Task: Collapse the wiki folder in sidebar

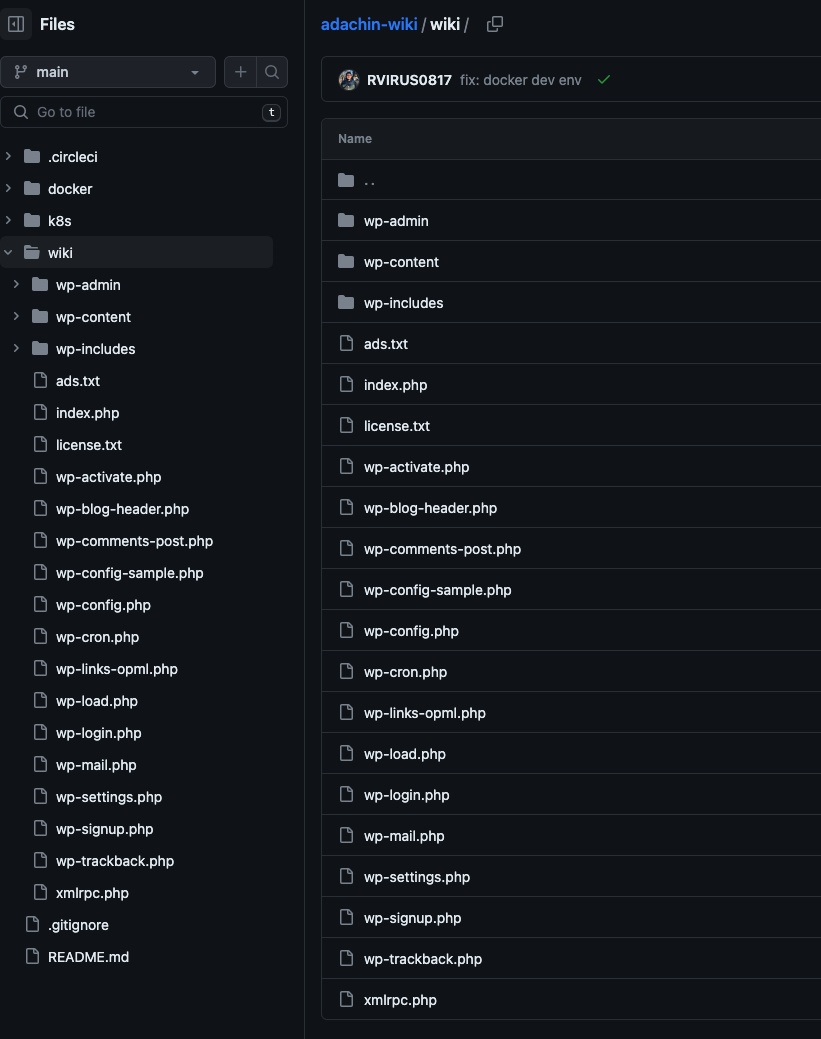Action: 9,253
